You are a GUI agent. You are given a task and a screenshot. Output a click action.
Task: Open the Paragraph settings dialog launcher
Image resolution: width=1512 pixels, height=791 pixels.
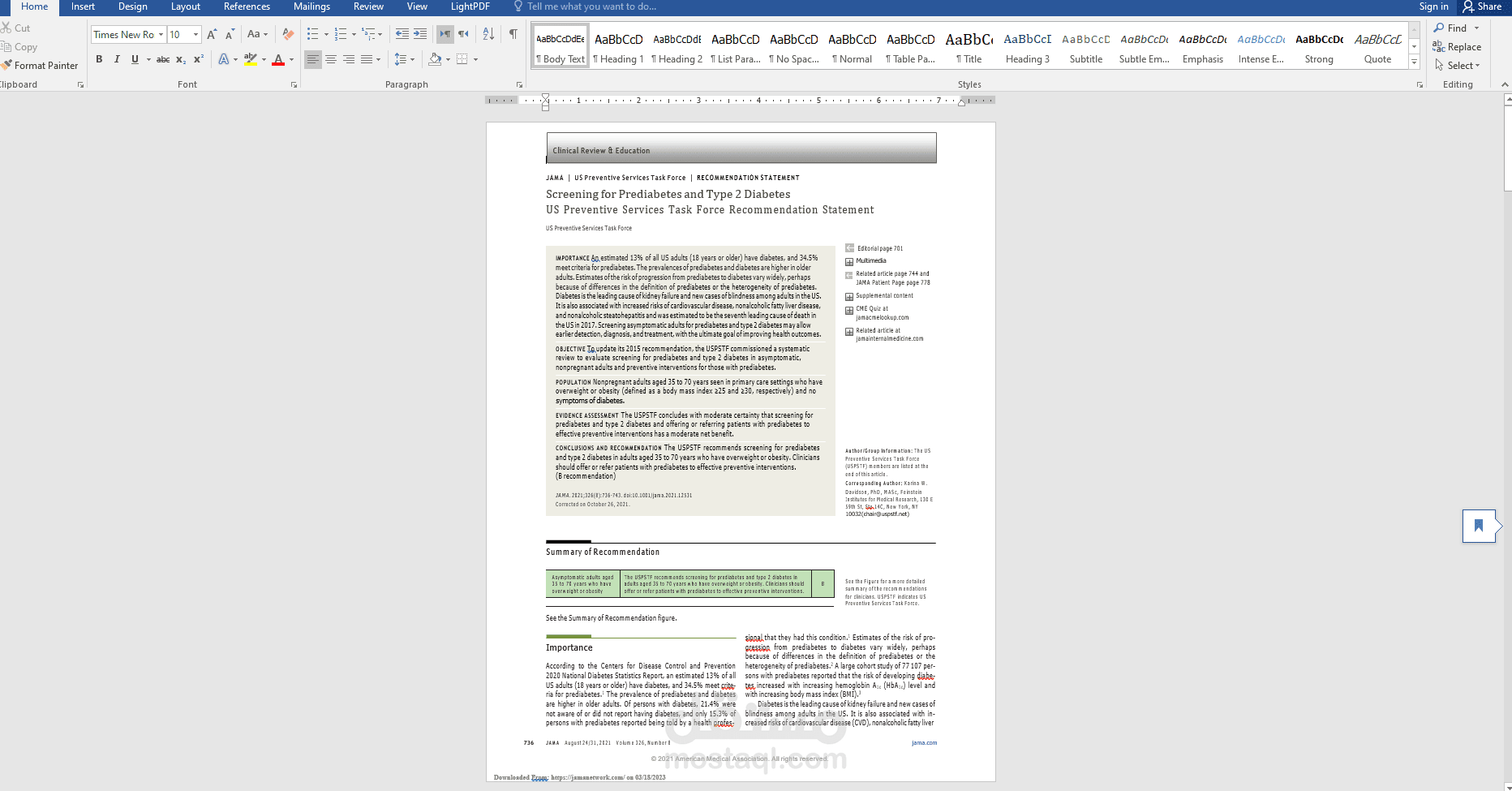coord(519,84)
